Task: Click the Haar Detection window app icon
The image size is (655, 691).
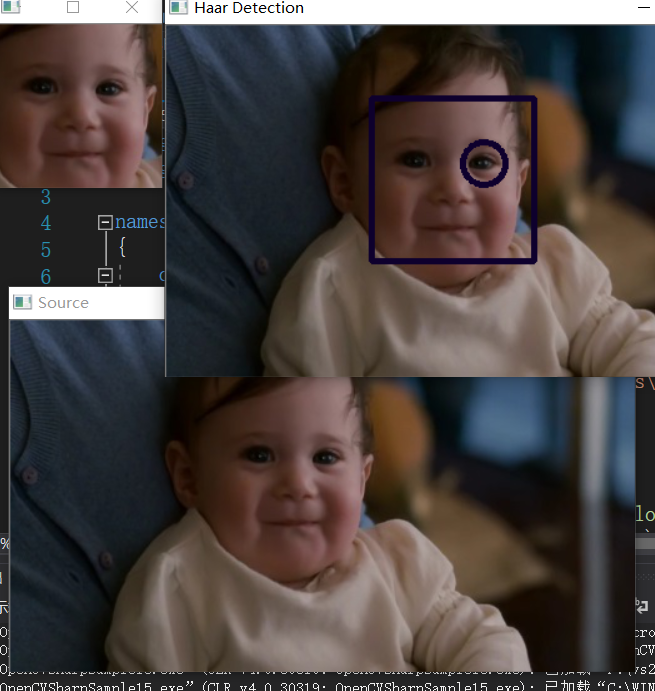Action: 179,7
